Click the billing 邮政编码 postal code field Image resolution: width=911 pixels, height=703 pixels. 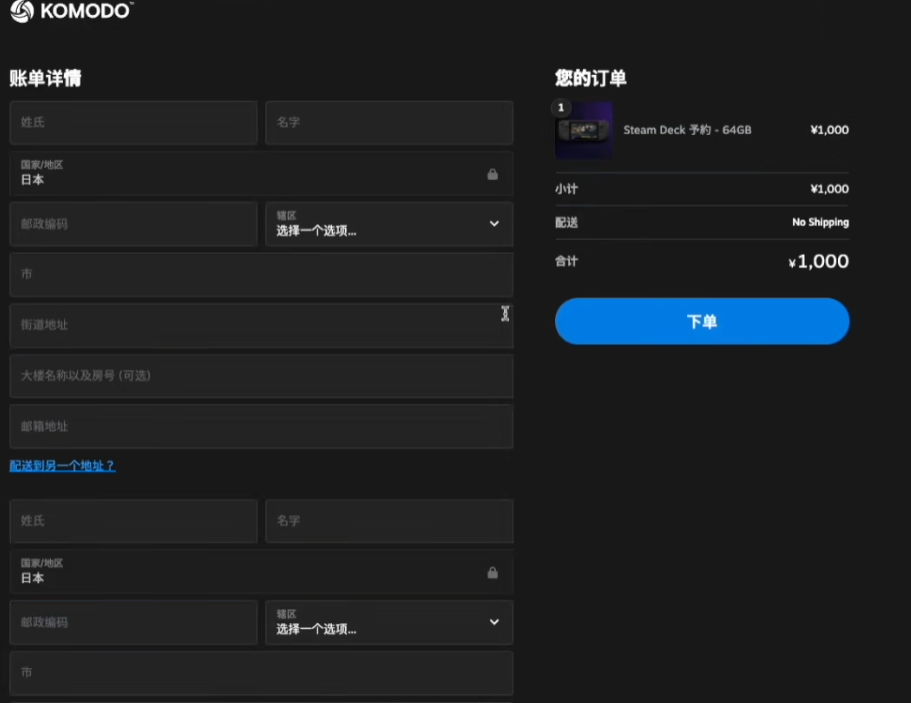point(133,224)
